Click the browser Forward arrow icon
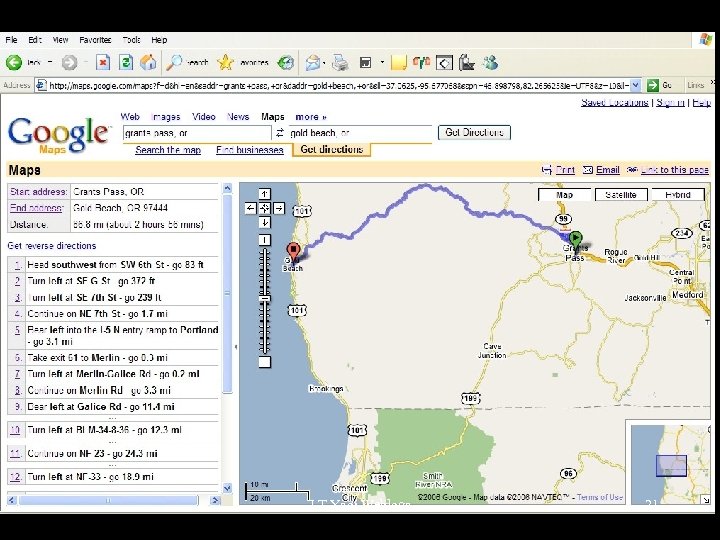This screenshot has width=720, height=540. (x=69, y=62)
